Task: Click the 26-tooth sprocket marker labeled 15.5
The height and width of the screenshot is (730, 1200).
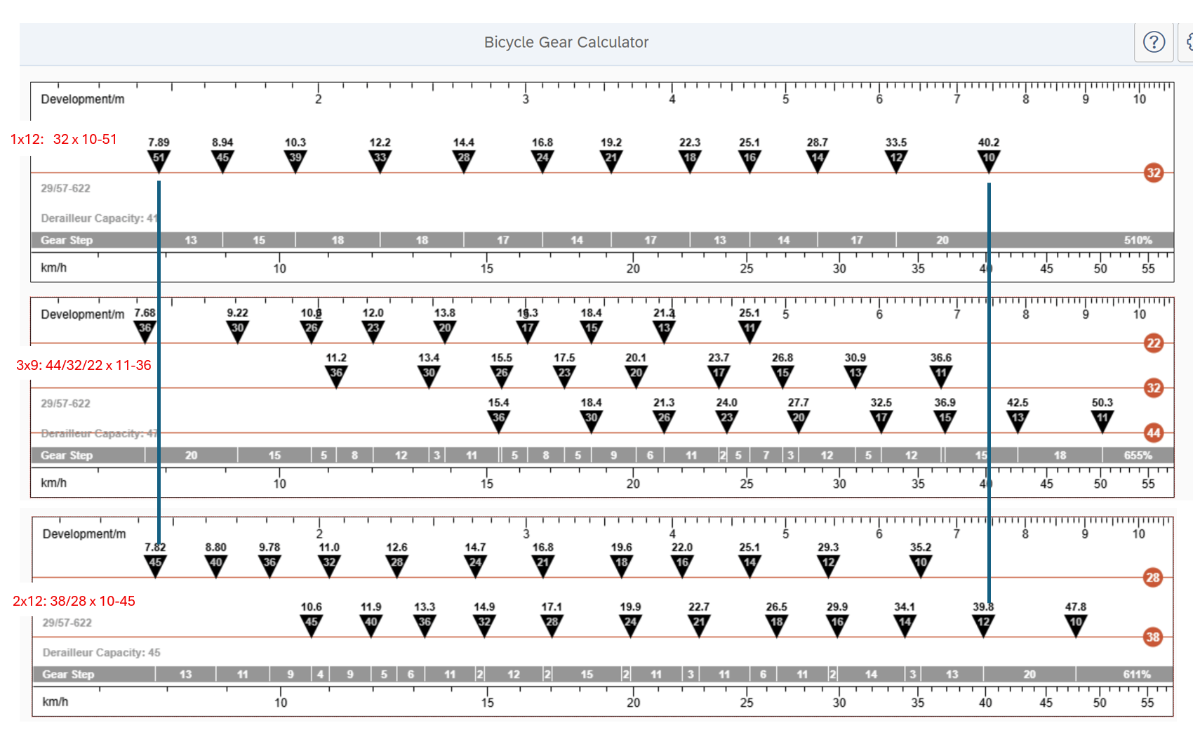Action: (502, 375)
